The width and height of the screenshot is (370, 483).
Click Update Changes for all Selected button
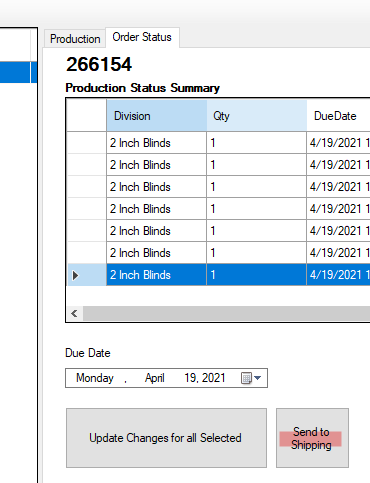(x=166, y=438)
